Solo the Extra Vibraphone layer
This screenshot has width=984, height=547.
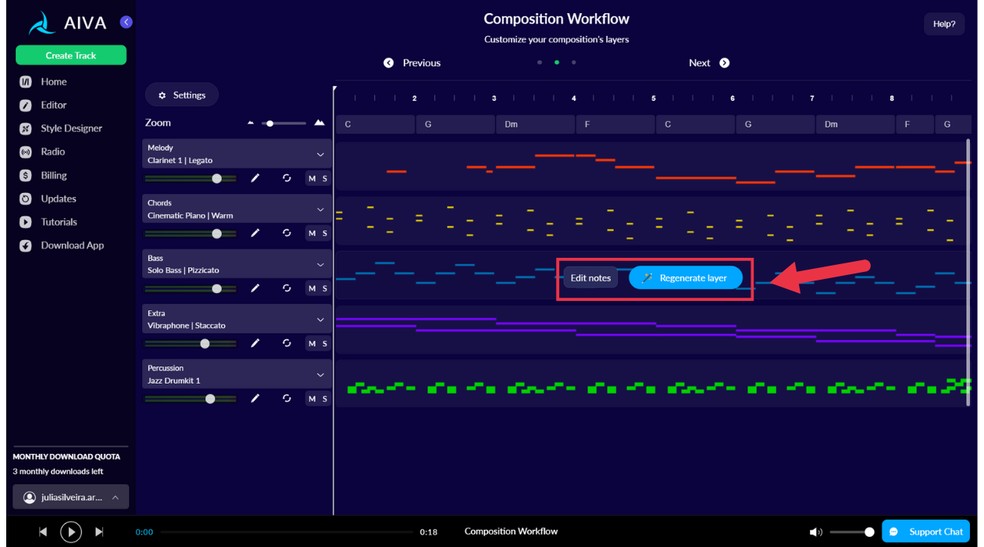click(324, 343)
